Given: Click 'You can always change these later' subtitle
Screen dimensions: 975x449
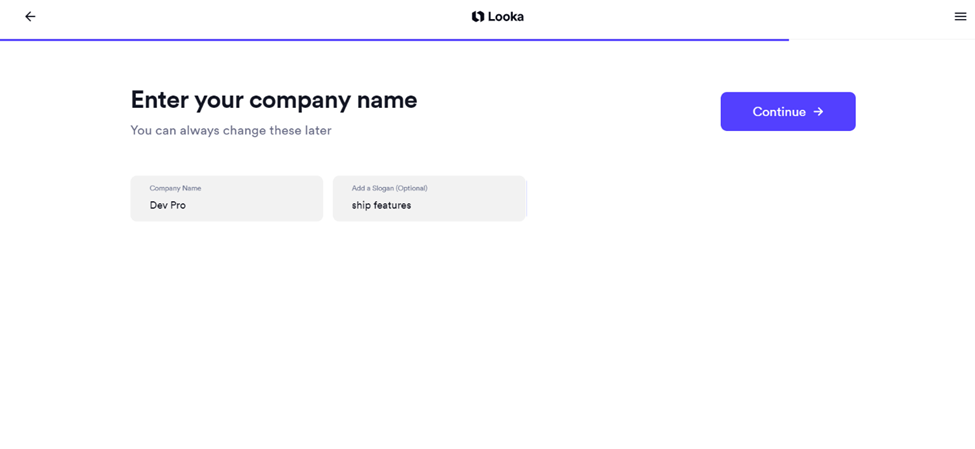Looking at the screenshot, I should 231,131.
